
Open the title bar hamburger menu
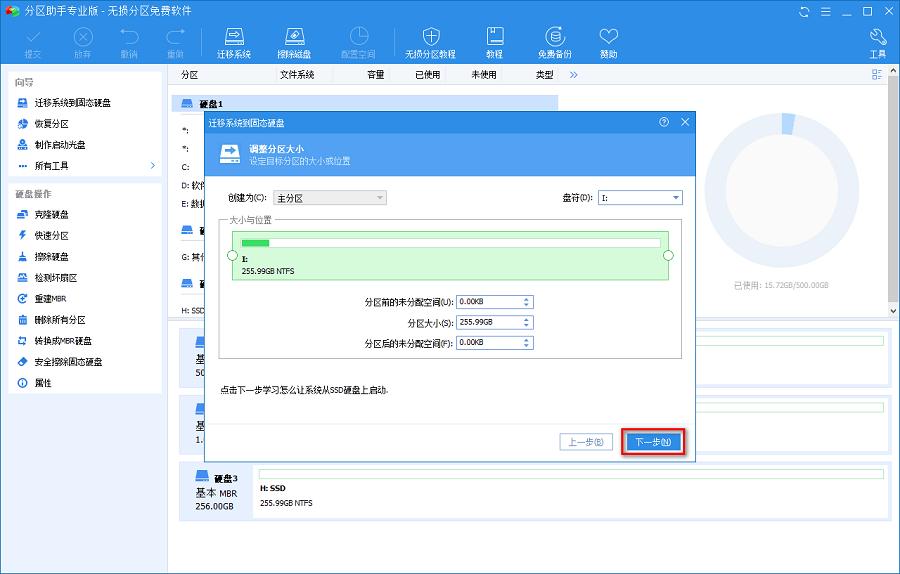click(x=825, y=11)
